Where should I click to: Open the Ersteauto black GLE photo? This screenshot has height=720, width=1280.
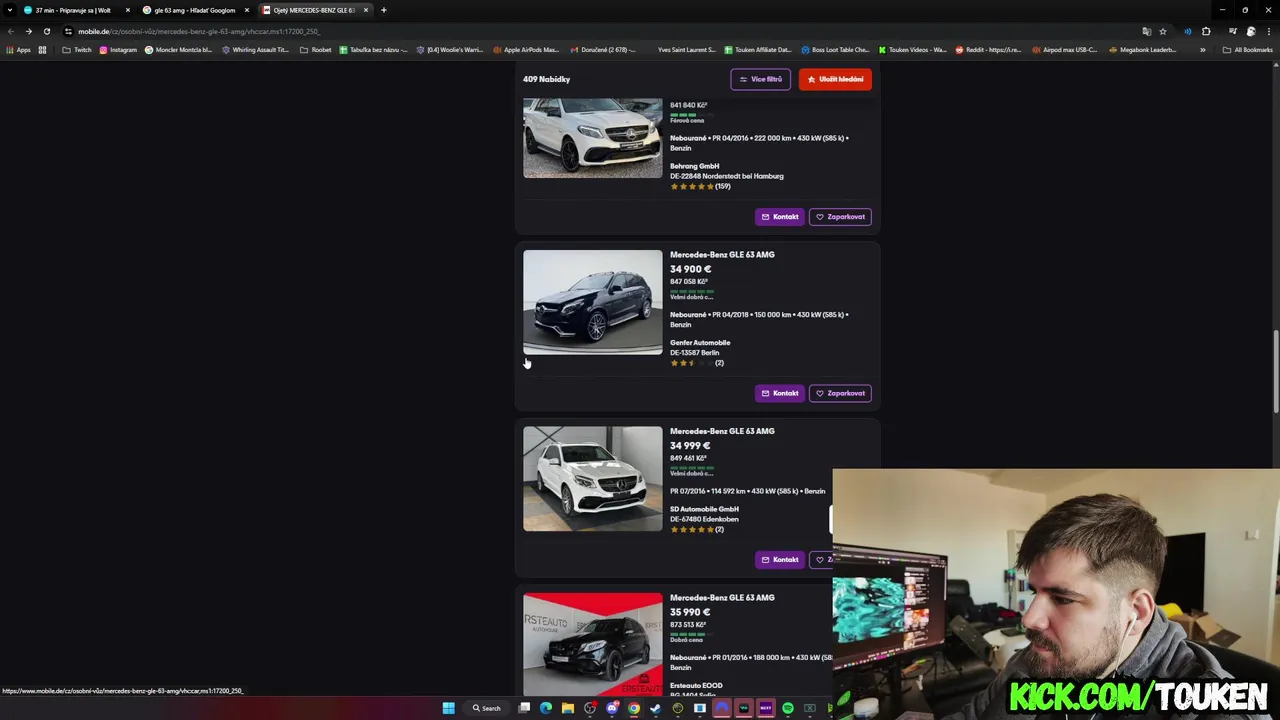(x=592, y=645)
